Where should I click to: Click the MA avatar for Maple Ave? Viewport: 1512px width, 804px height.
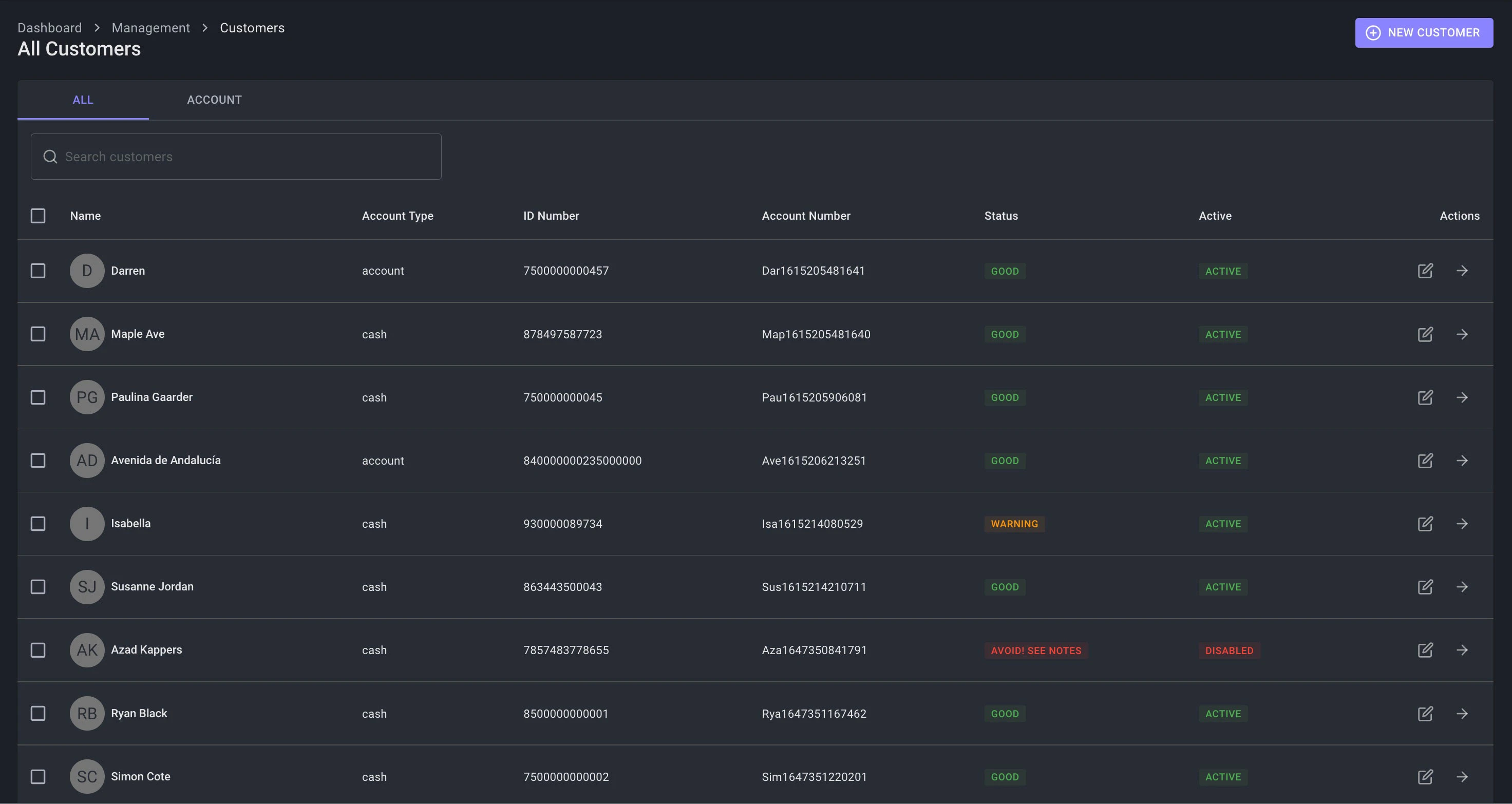coord(87,334)
